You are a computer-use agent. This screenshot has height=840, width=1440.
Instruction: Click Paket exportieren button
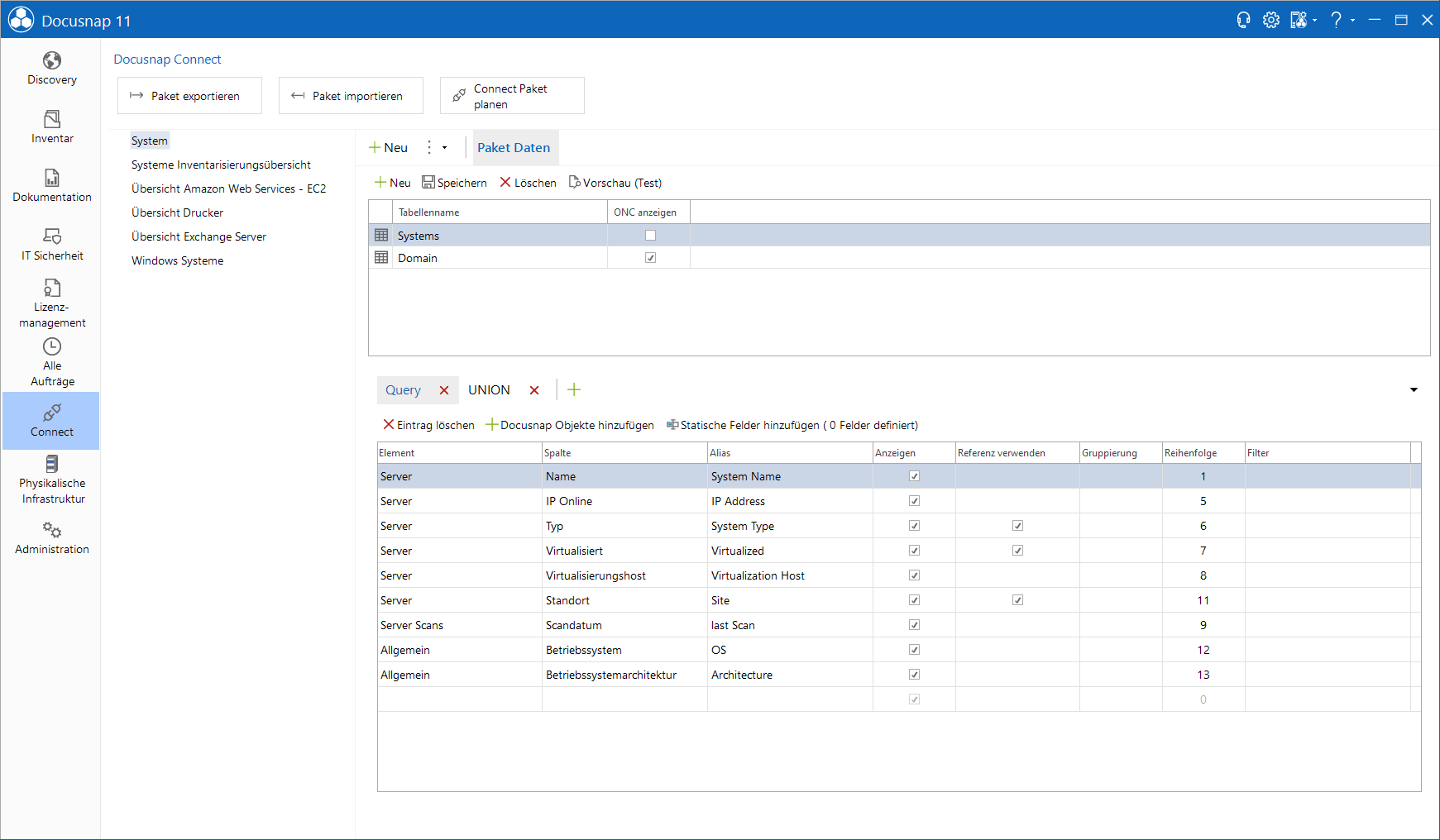tap(189, 96)
